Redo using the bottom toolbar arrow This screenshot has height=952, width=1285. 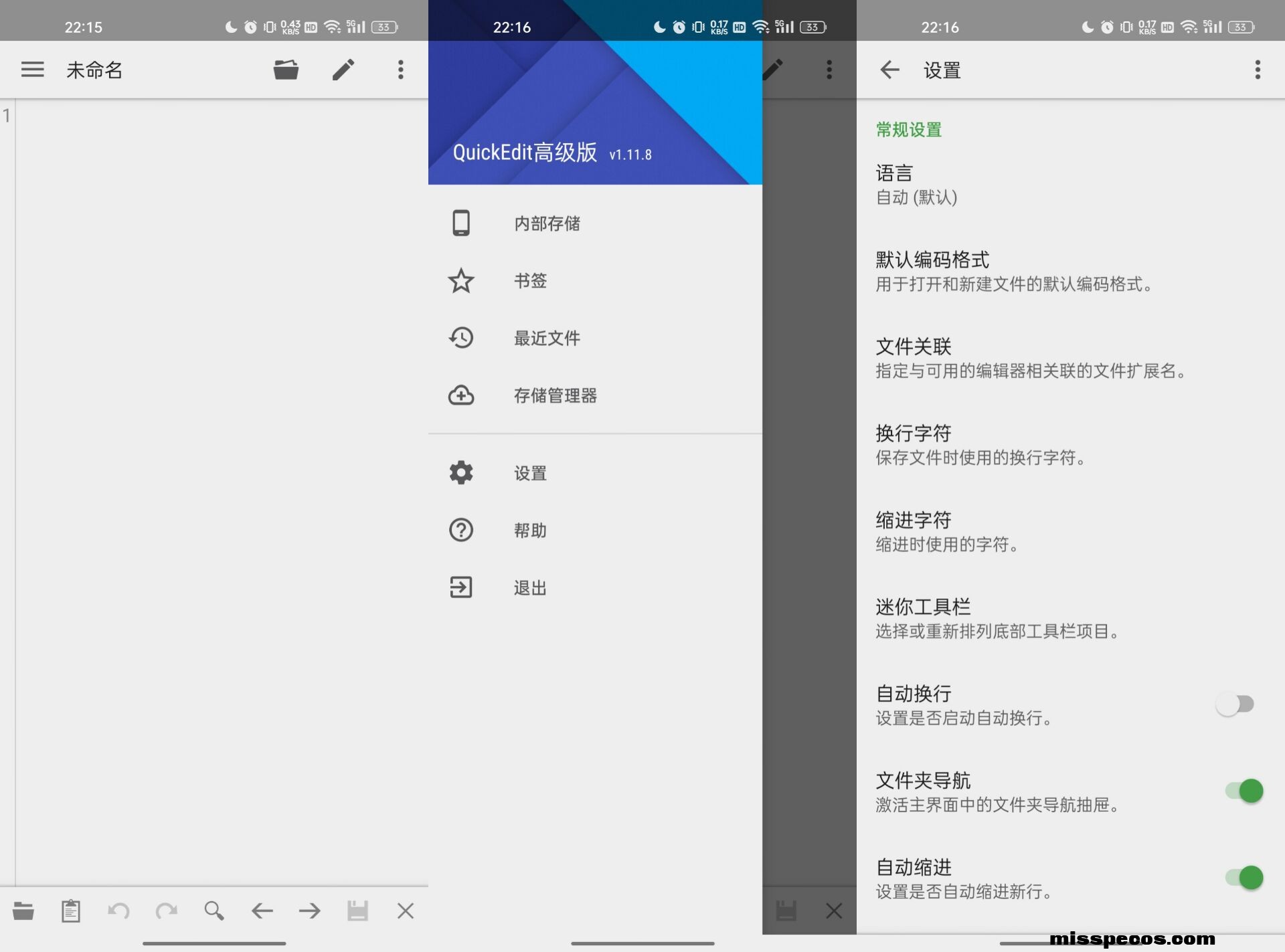pyautogui.click(x=167, y=911)
